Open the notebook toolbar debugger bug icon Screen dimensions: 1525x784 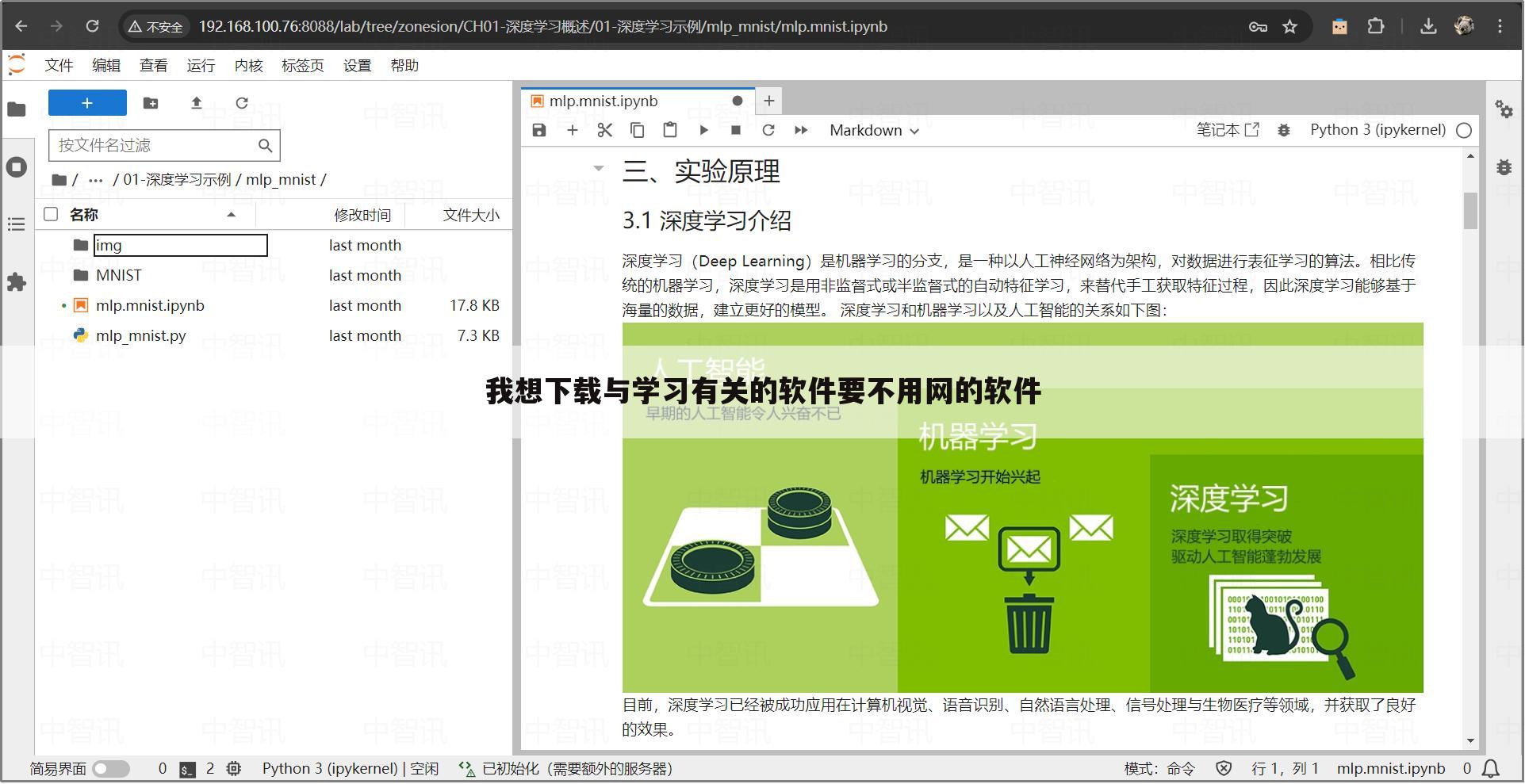(x=1284, y=130)
